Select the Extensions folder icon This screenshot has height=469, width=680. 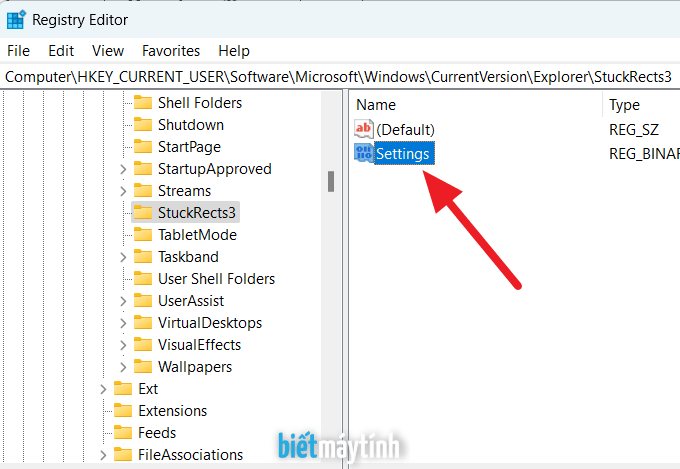coord(123,410)
